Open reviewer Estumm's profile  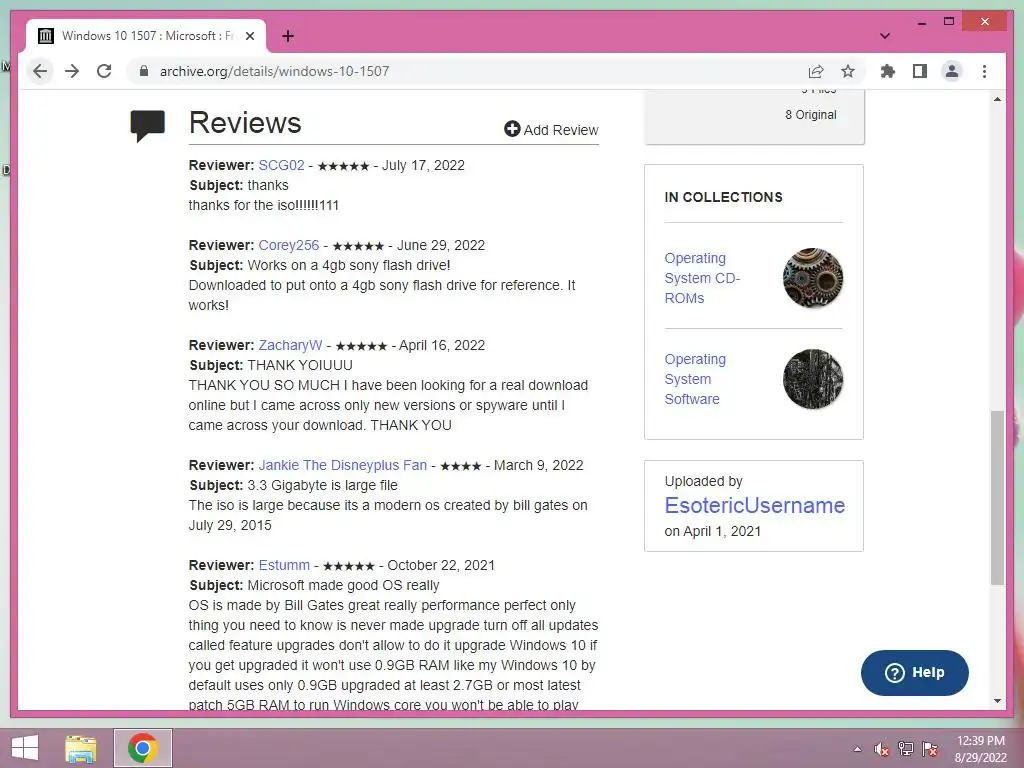[284, 565]
